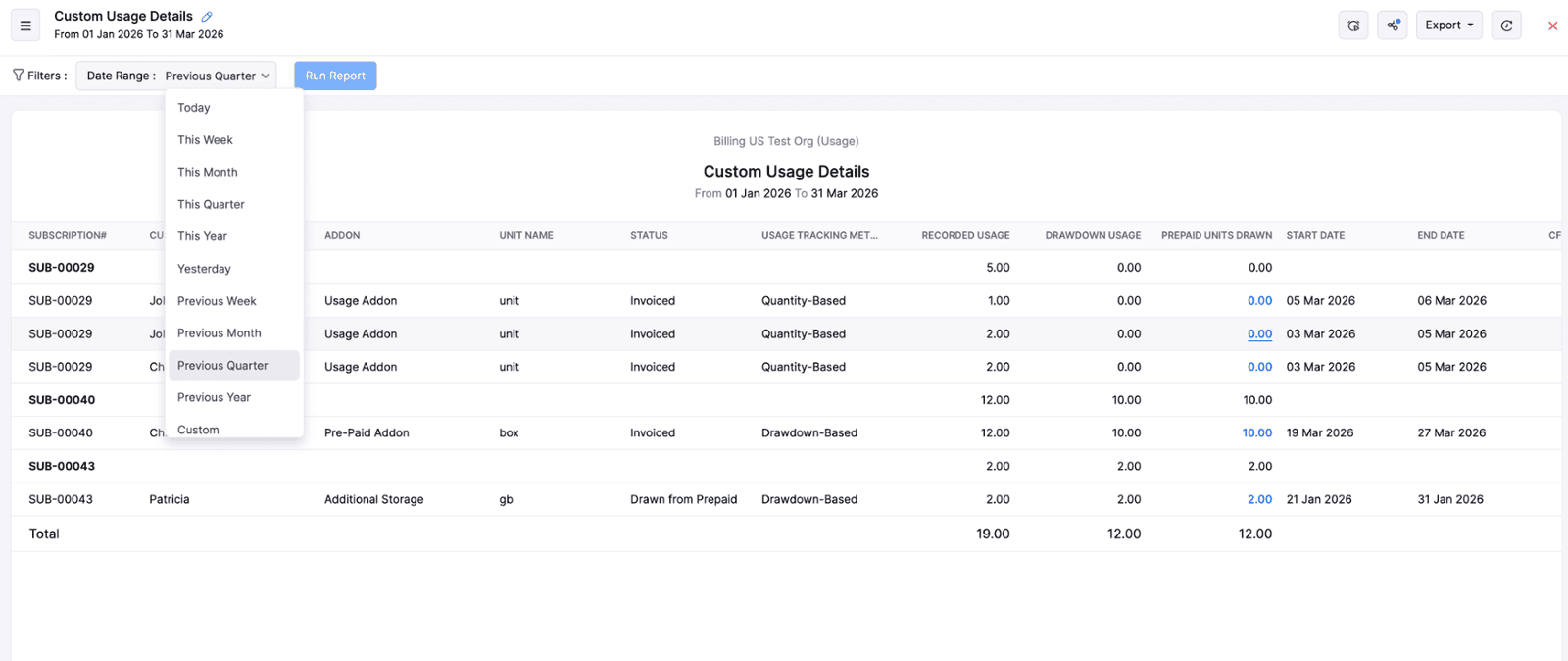Open the hamburger menu sidebar
Screen dimensions: 1568x661
pyautogui.click(x=25, y=25)
